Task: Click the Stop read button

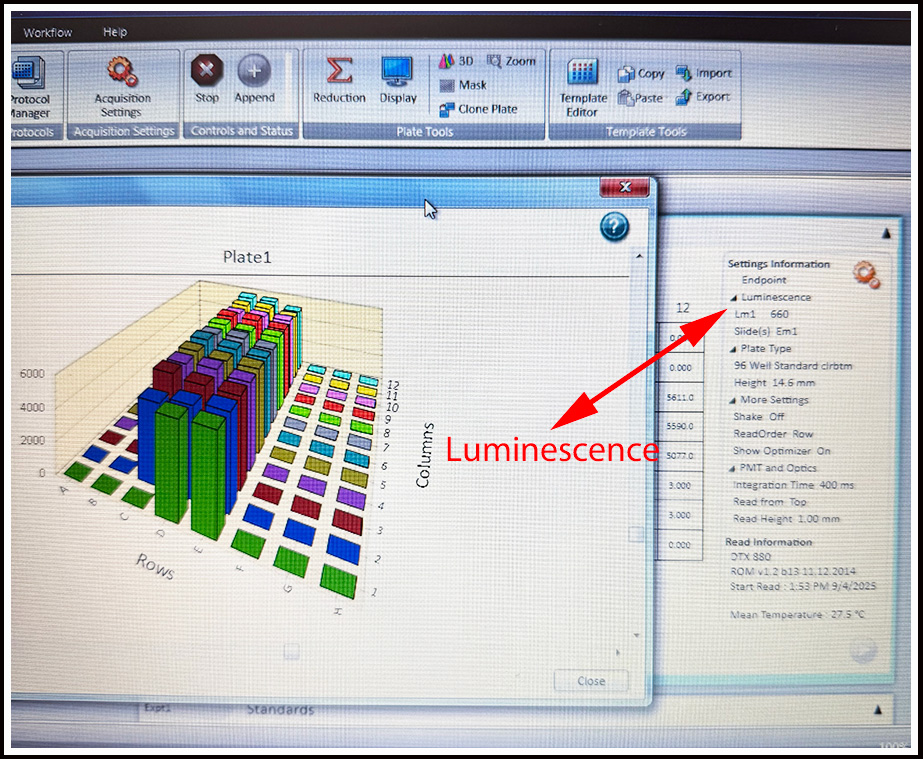Action: (x=207, y=79)
